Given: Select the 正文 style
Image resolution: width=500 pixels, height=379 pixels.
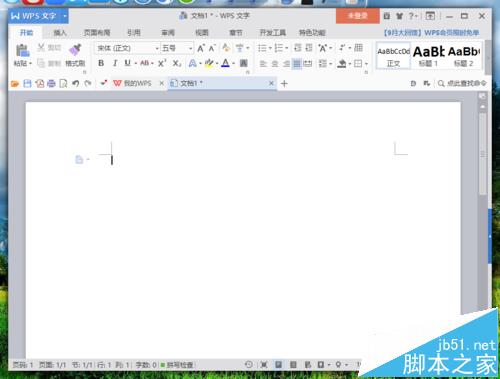Looking at the screenshot, I should pyautogui.click(x=393, y=56).
